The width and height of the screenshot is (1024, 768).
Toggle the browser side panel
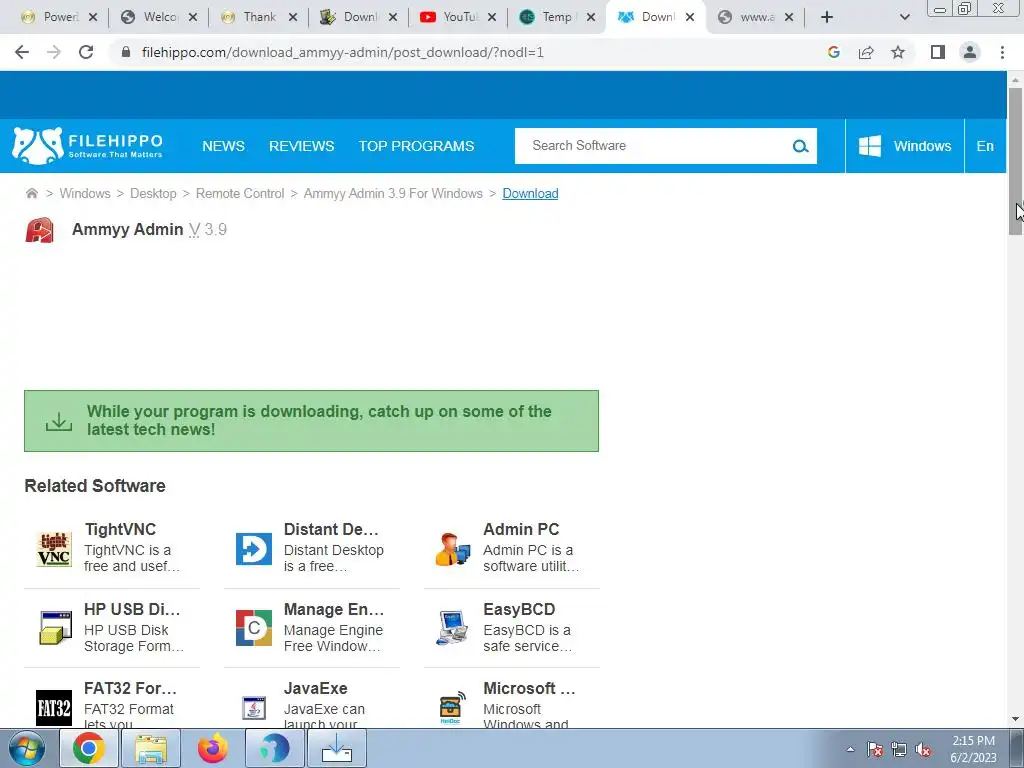[x=938, y=52]
